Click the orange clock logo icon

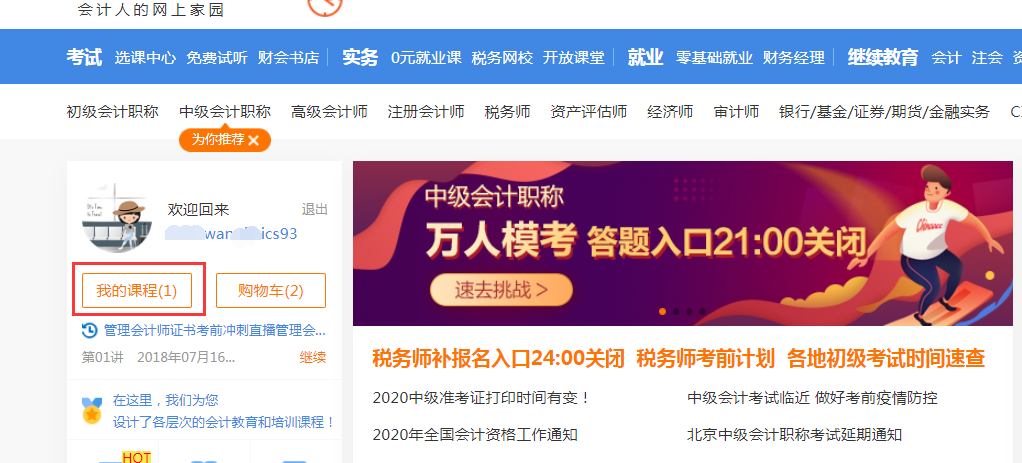(x=325, y=7)
